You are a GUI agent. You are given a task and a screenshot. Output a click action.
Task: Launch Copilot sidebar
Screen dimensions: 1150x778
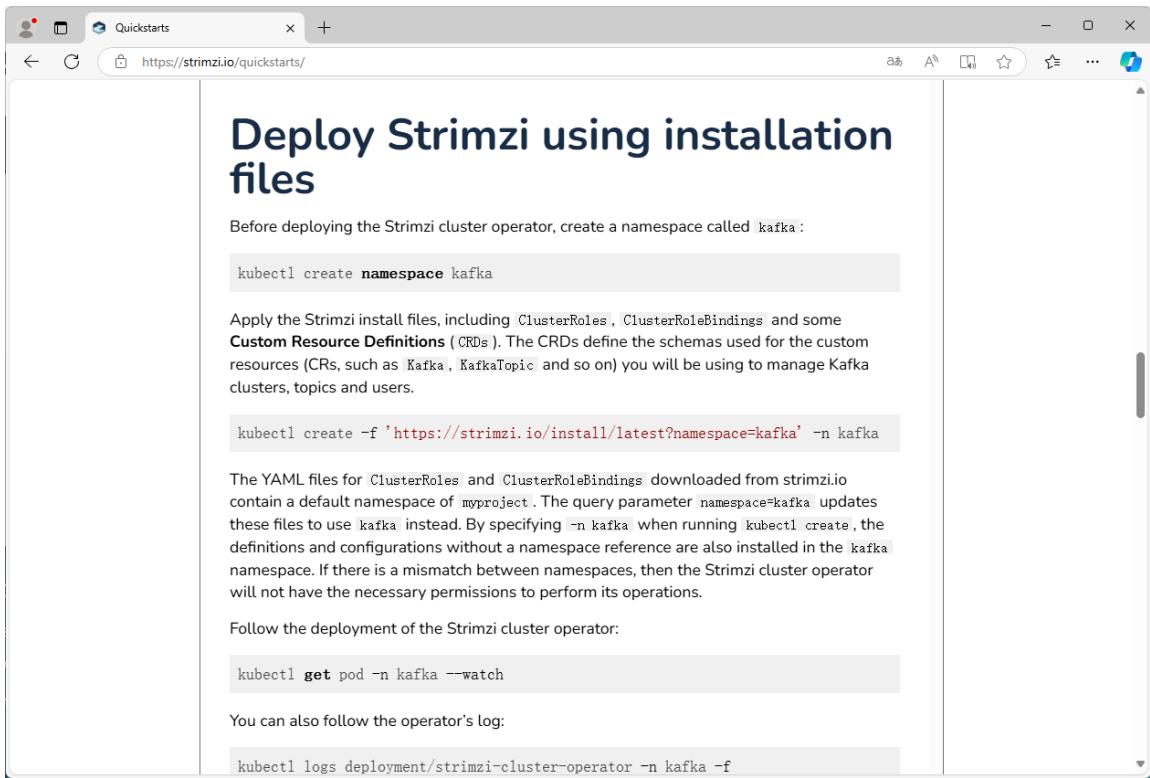(x=1130, y=62)
